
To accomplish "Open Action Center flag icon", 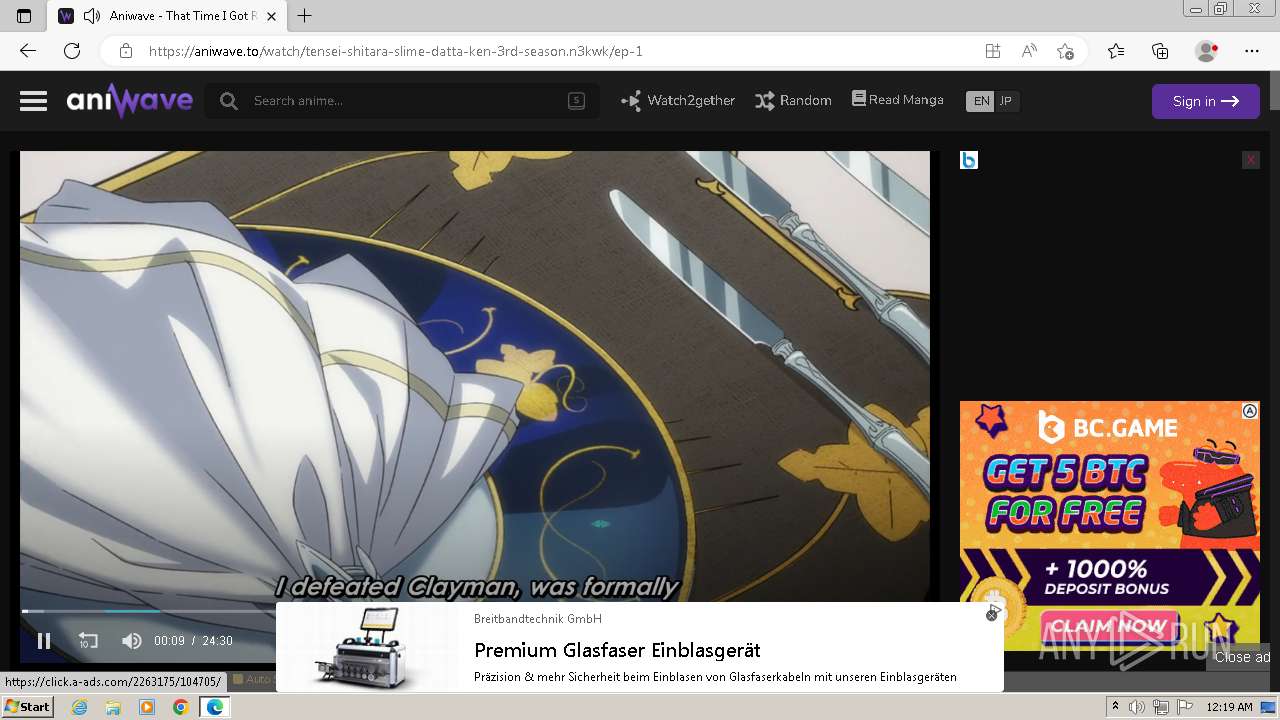I will 1184,707.
